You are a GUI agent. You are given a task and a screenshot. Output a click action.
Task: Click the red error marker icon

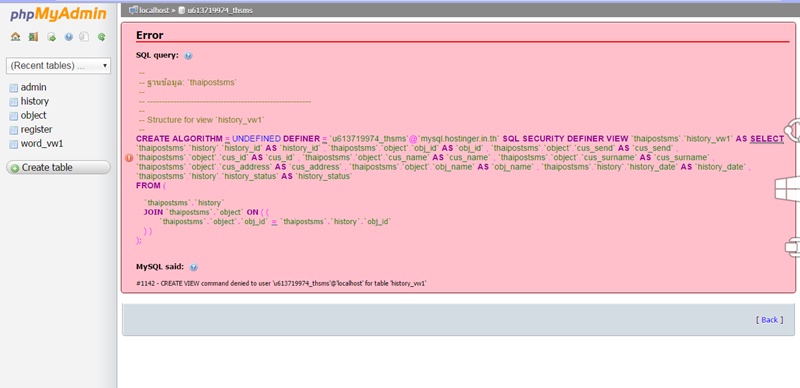129,158
